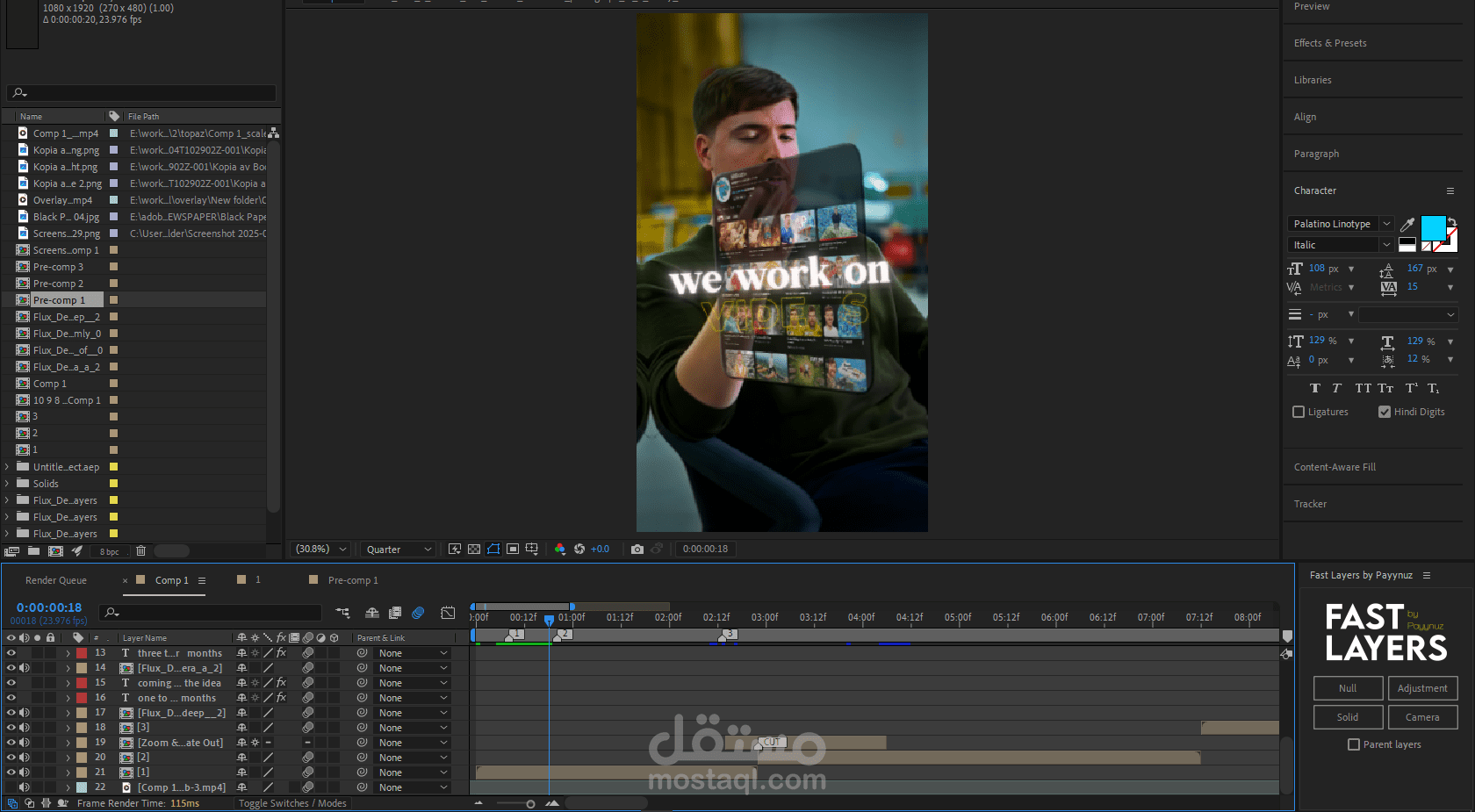The width and height of the screenshot is (1475, 812).
Task: Apply All Caps style in Character panel
Action: (x=1363, y=388)
